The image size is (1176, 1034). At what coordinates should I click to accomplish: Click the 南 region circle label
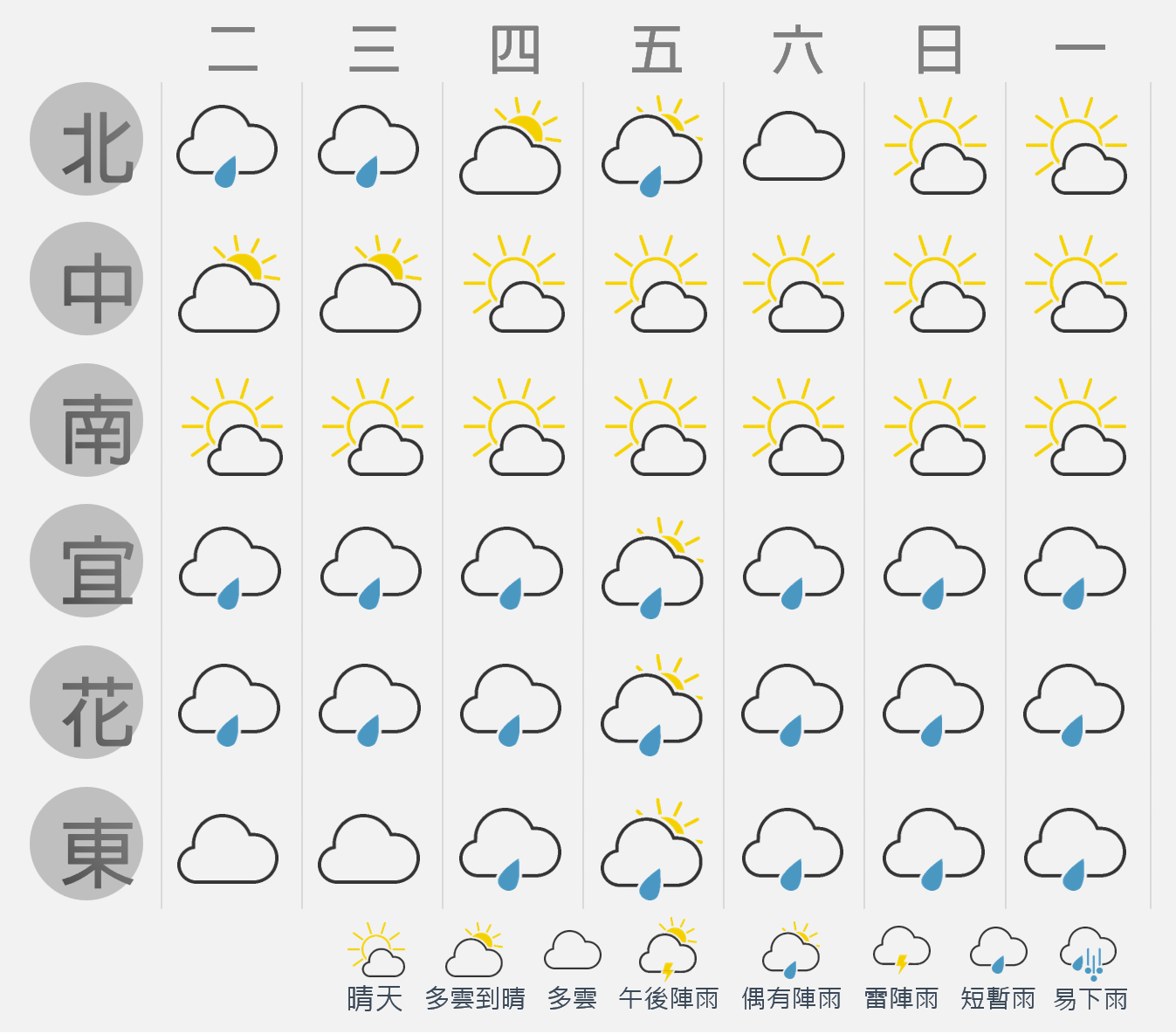[x=86, y=420]
